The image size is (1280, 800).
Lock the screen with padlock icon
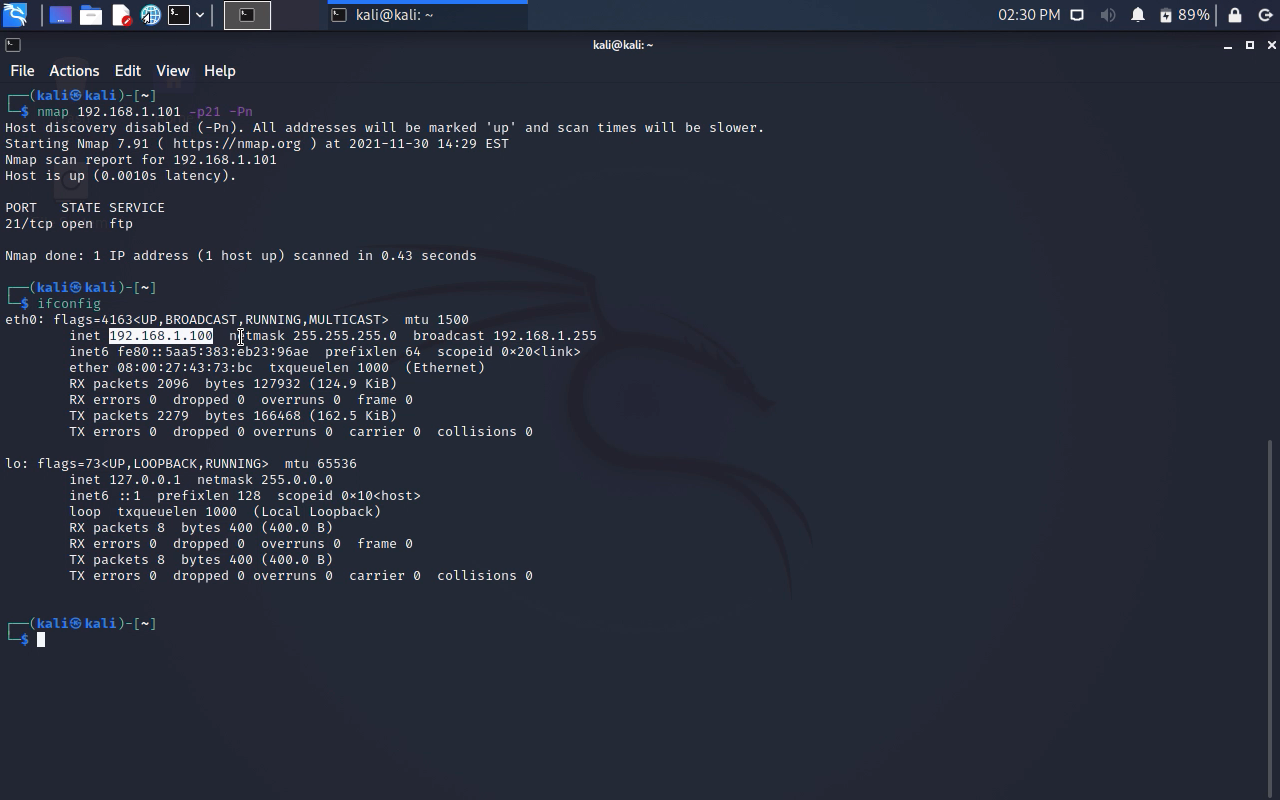pos(1235,15)
